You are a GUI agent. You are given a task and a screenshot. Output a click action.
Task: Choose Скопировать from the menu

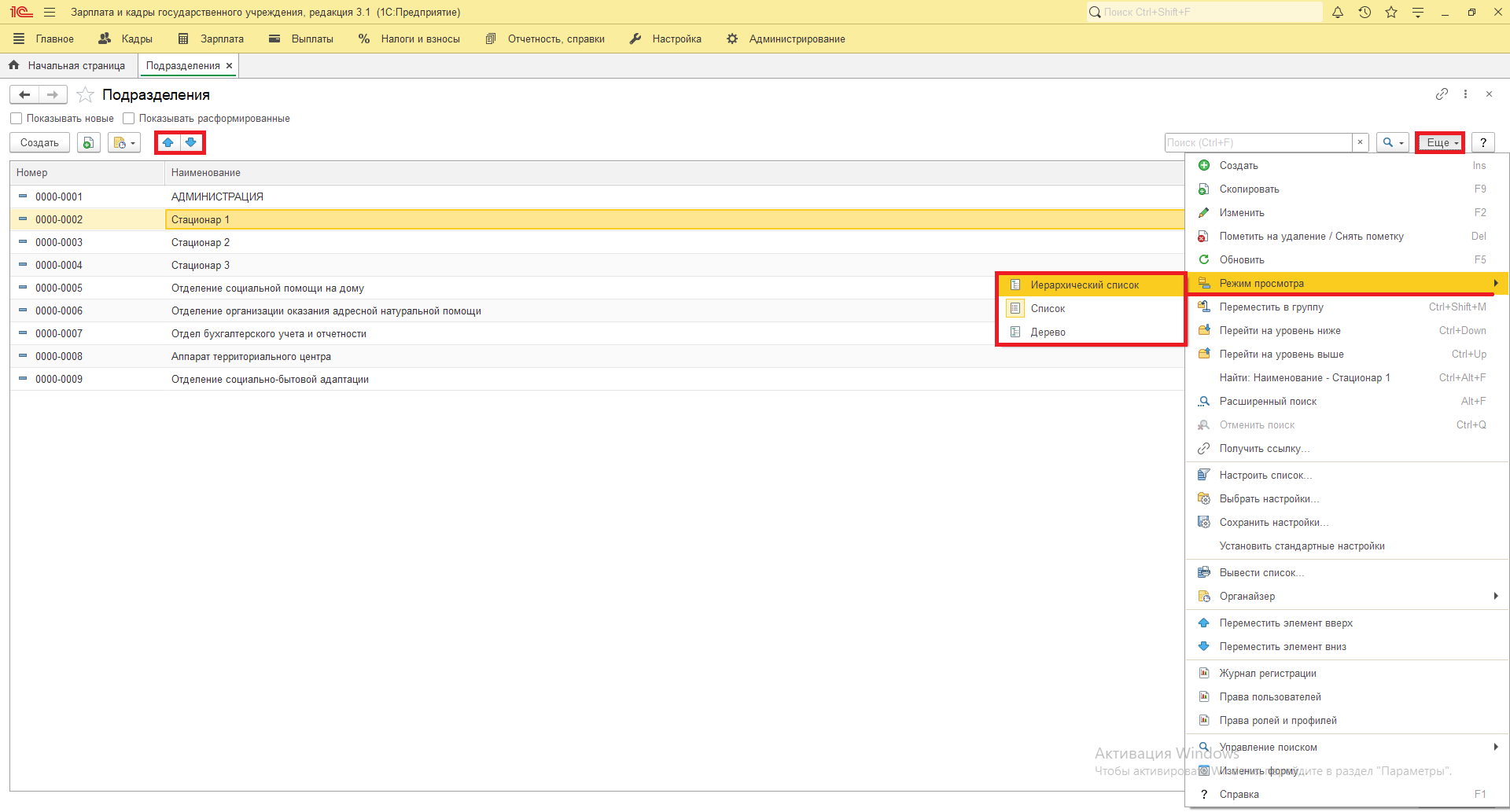pos(1346,189)
